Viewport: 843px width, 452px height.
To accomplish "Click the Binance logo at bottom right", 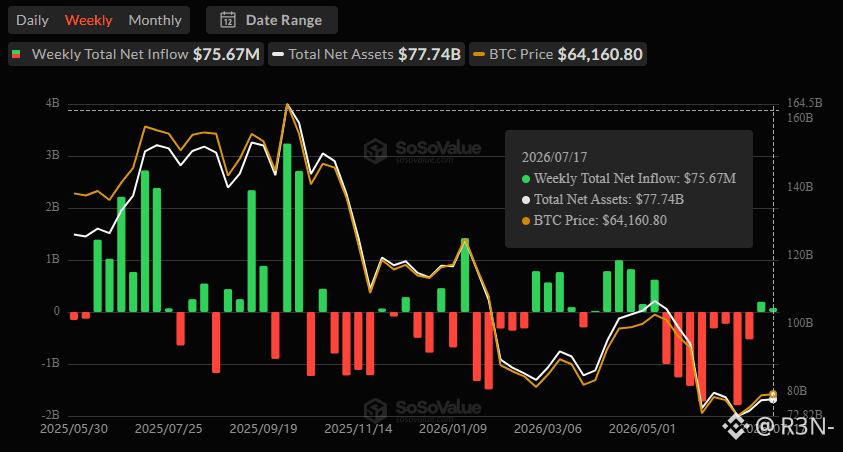I will pyautogui.click(x=733, y=427).
